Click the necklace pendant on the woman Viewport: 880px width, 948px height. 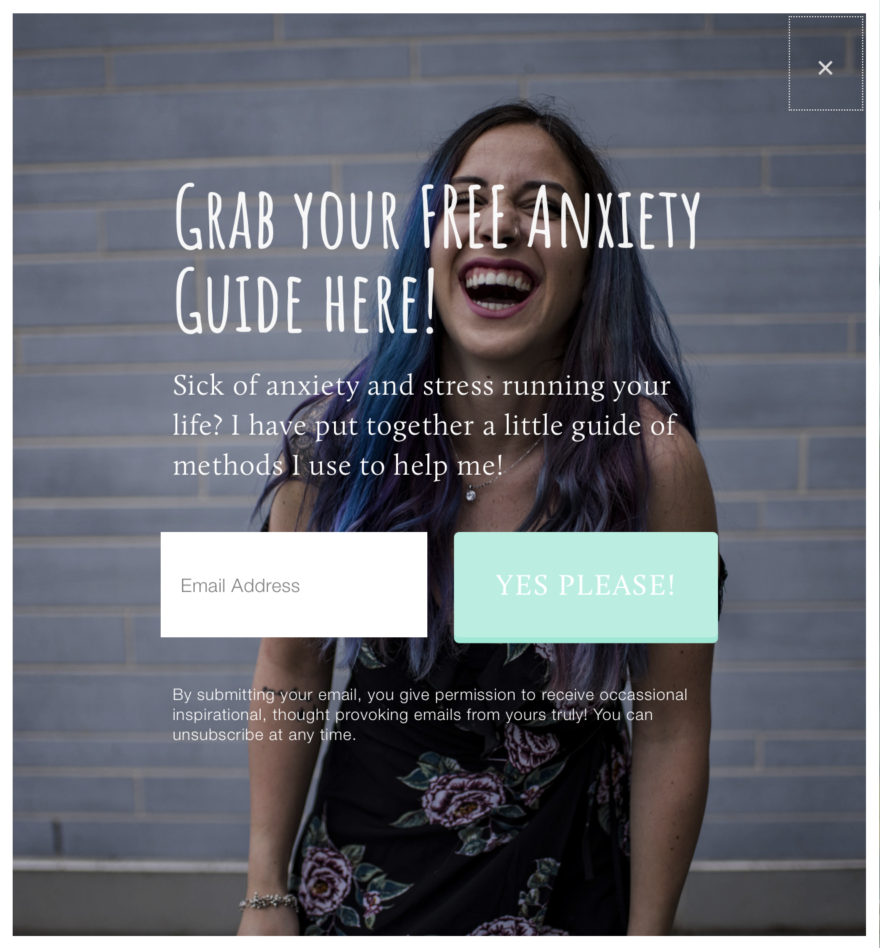[x=471, y=496]
